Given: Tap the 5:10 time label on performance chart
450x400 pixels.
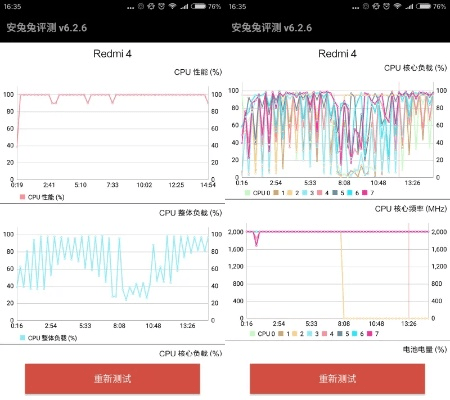Looking at the screenshot, I should click(x=80, y=185).
